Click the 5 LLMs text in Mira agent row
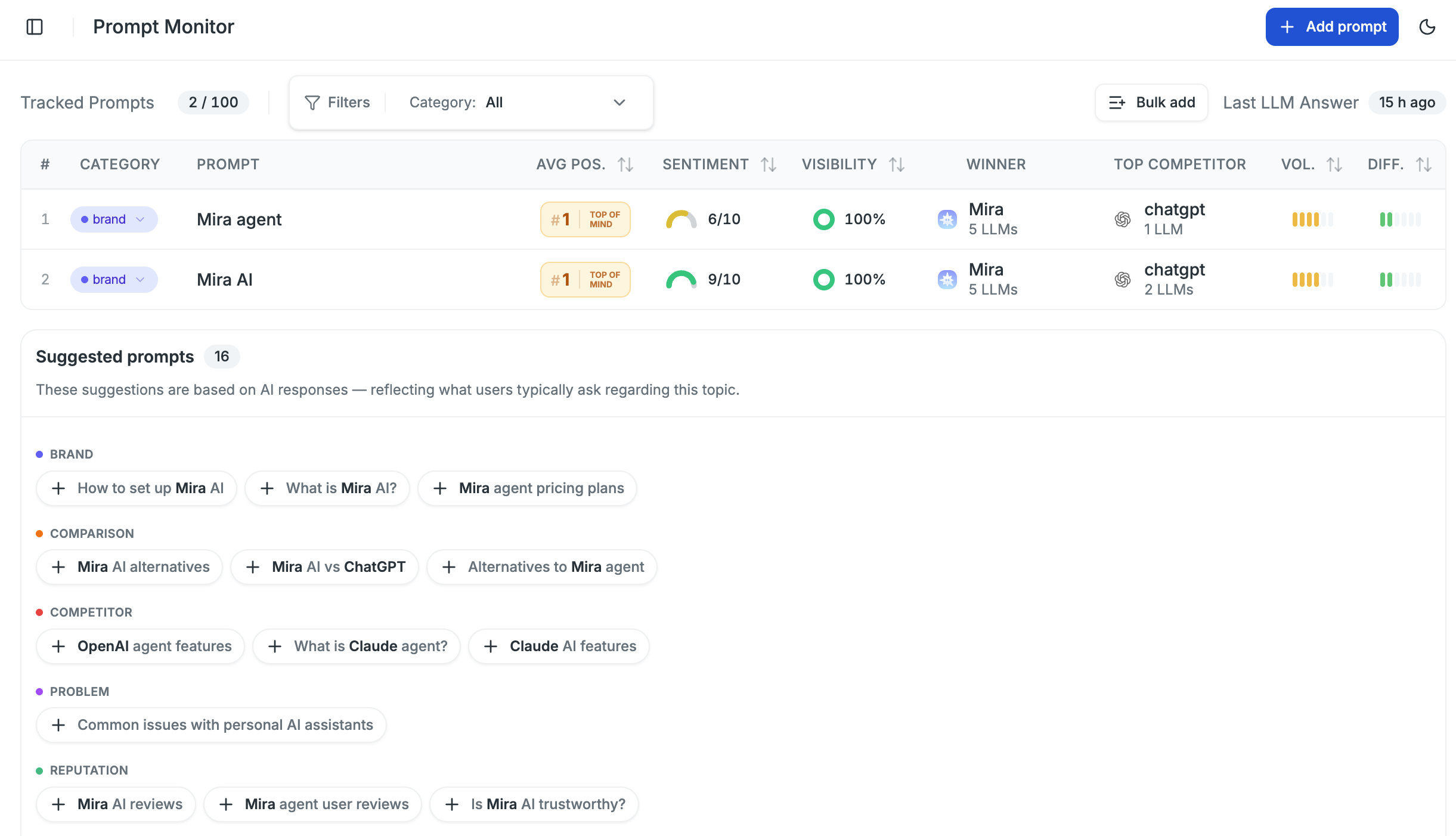The width and height of the screenshot is (1456, 836). tap(993, 230)
